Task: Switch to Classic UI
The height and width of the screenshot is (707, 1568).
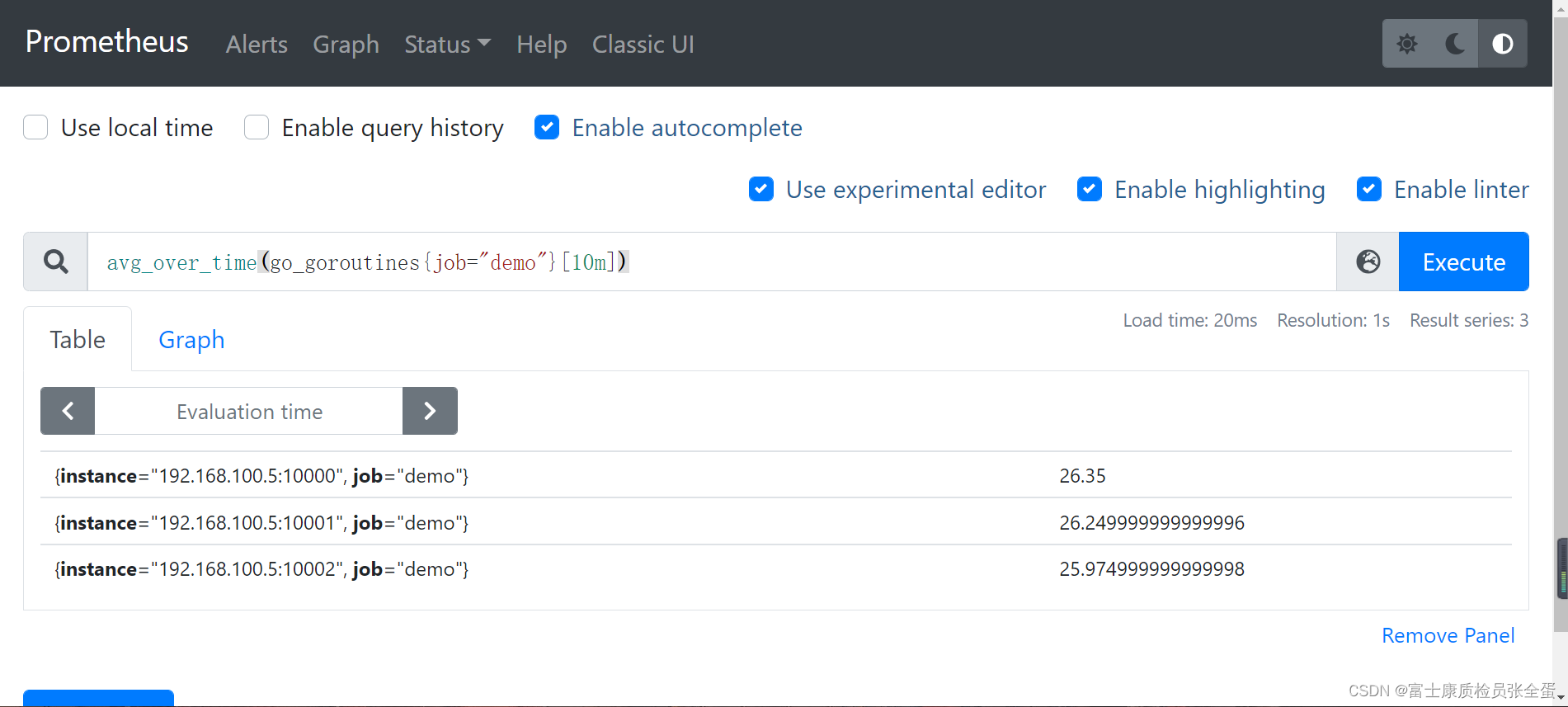Action: [x=643, y=44]
